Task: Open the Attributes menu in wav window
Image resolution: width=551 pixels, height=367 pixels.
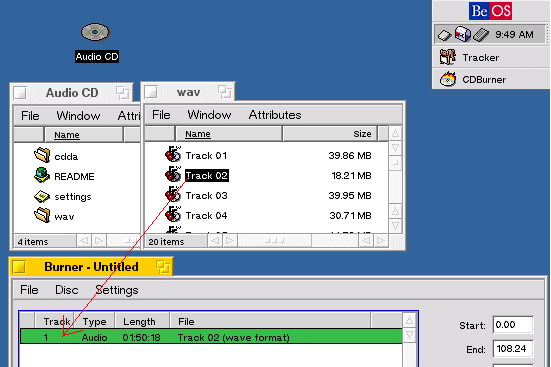Action: pyautogui.click(x=275, y=115)
